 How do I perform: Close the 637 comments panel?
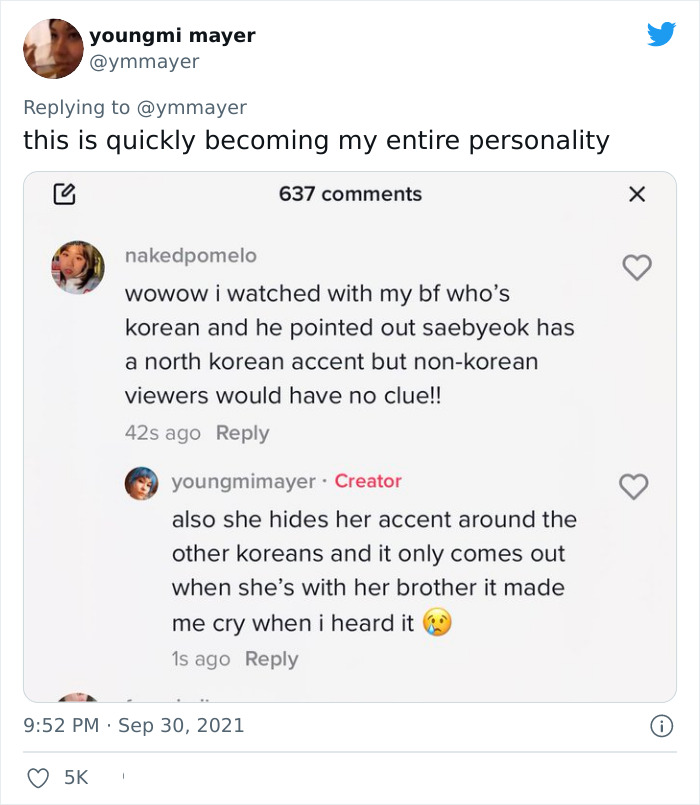(x=636, y=194)
